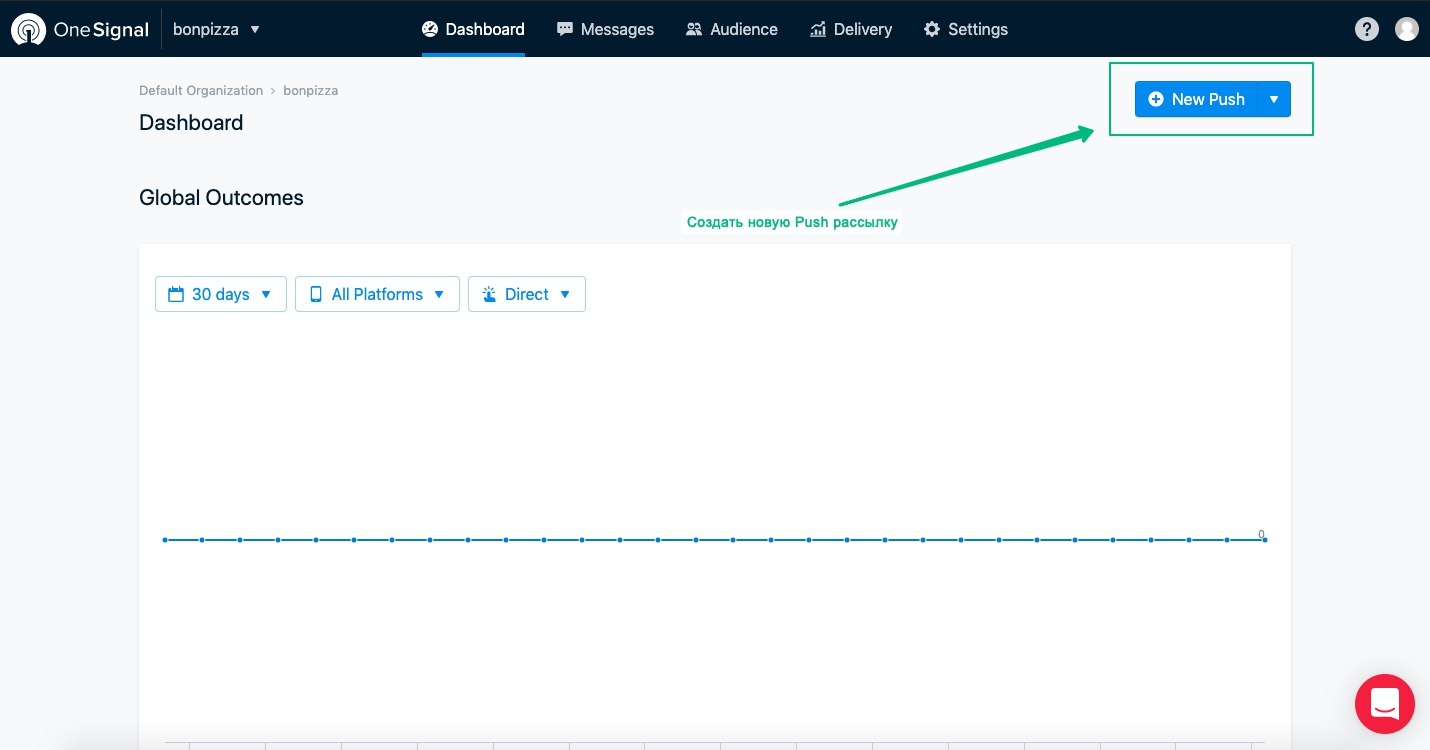This screenshot has width=1430, height=750.
Task: Open the Settings tab
Action: 965,29
